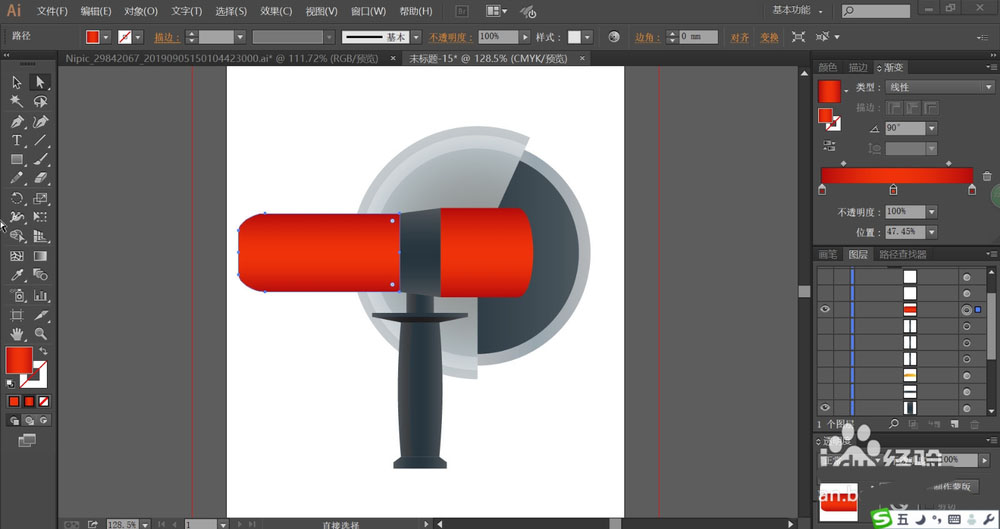The image size is (1000, 529).
Task: Select the Pencil tool
Action: (17, 179)
